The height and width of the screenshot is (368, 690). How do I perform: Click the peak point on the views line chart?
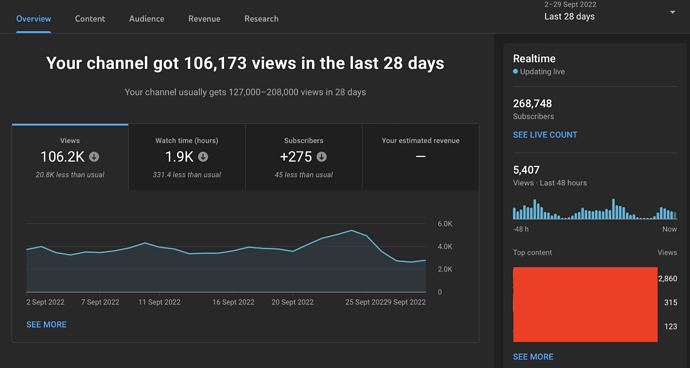(x=351, y=230)
